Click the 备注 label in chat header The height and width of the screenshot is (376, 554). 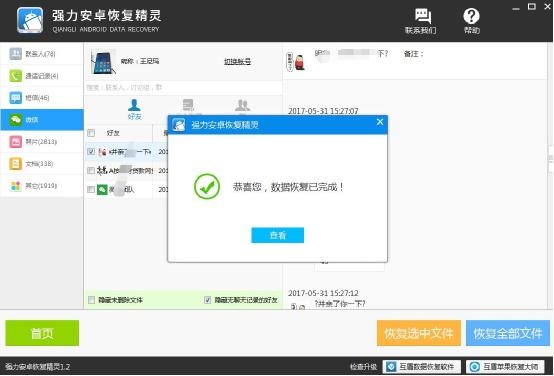coord(413,54)
